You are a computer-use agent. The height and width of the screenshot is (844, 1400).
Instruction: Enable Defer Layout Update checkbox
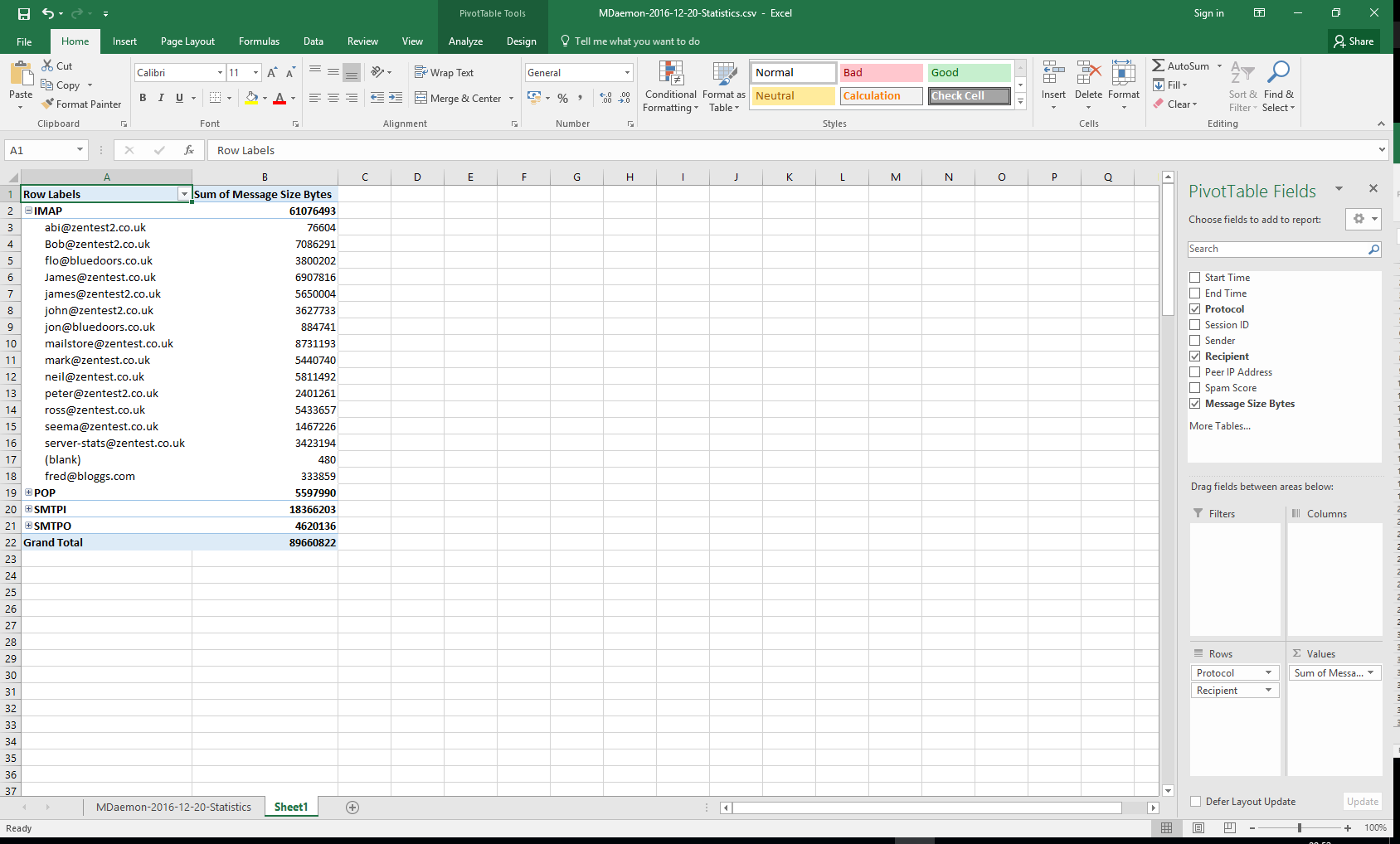(1196, 802)
